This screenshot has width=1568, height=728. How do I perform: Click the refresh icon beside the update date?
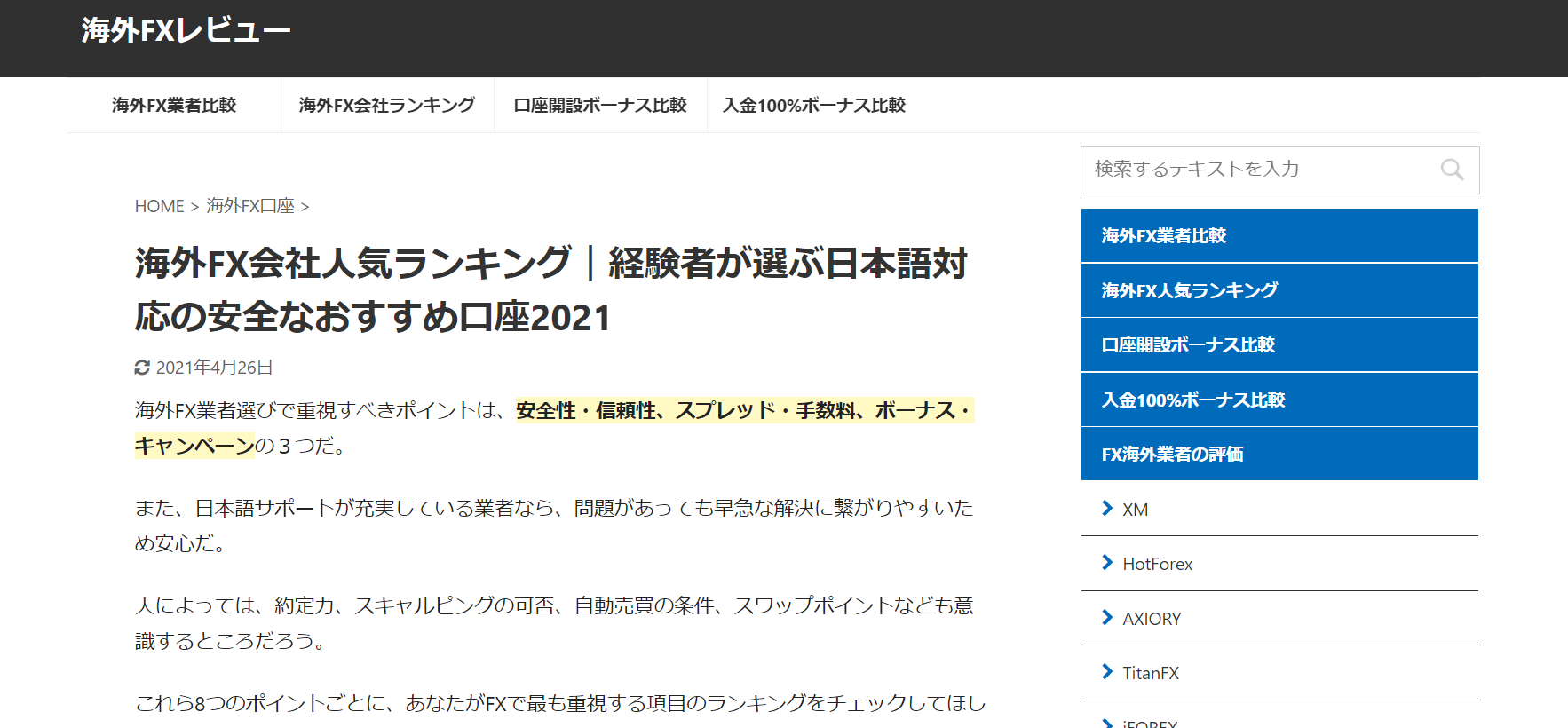142,368
